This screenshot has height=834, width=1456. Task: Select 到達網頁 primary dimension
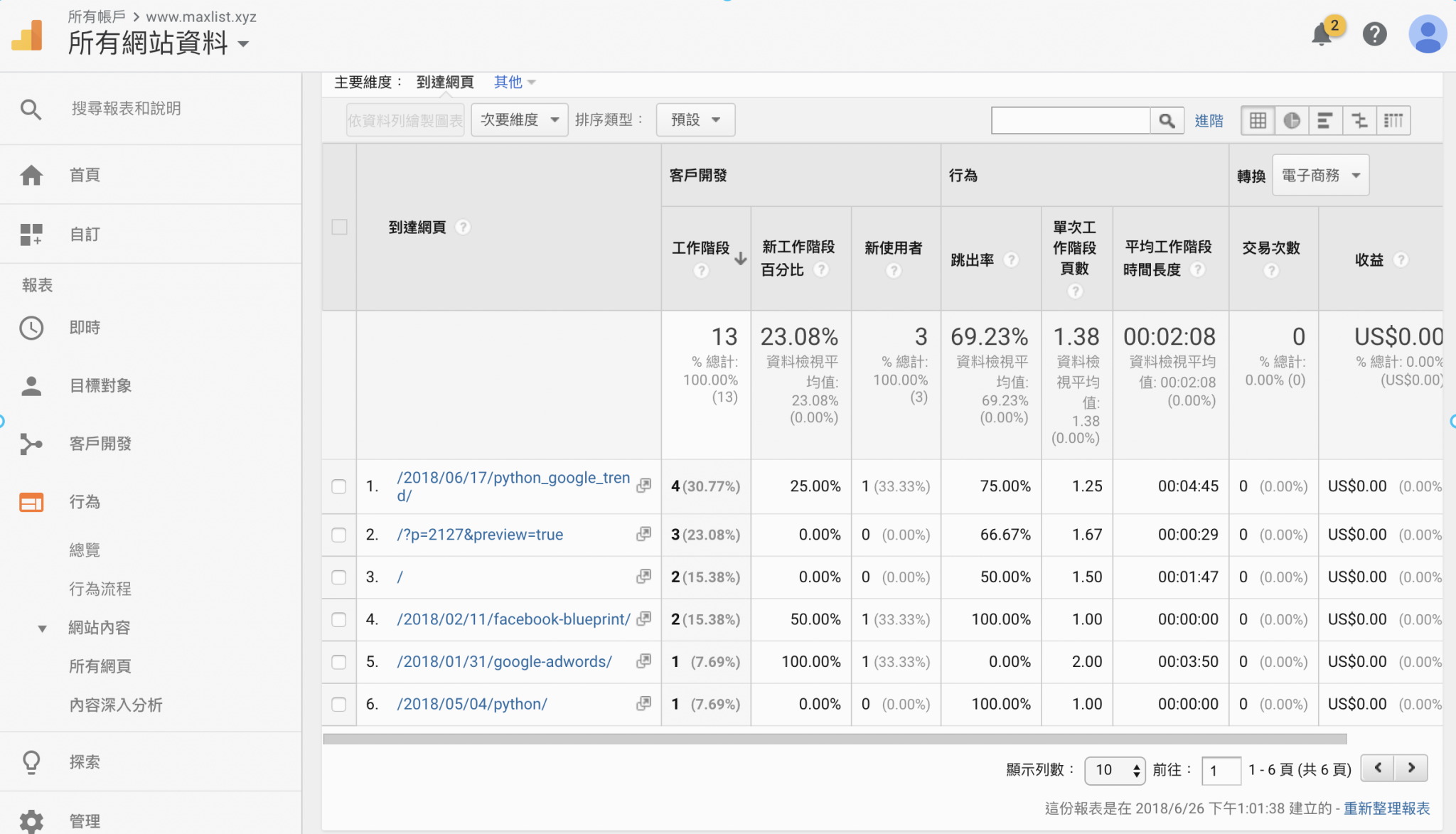445,82
